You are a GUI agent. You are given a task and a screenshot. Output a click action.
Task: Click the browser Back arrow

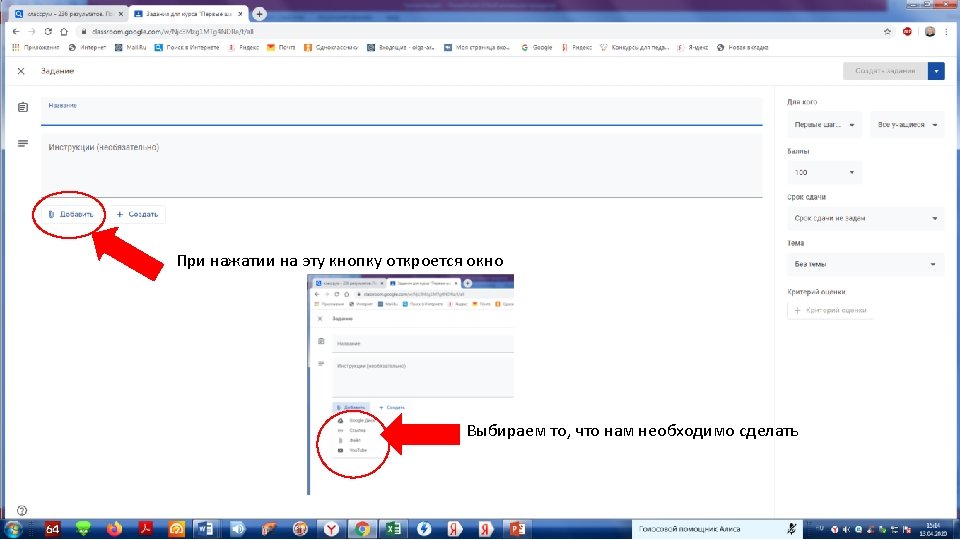pyautogui.click(x=16, y=31)
